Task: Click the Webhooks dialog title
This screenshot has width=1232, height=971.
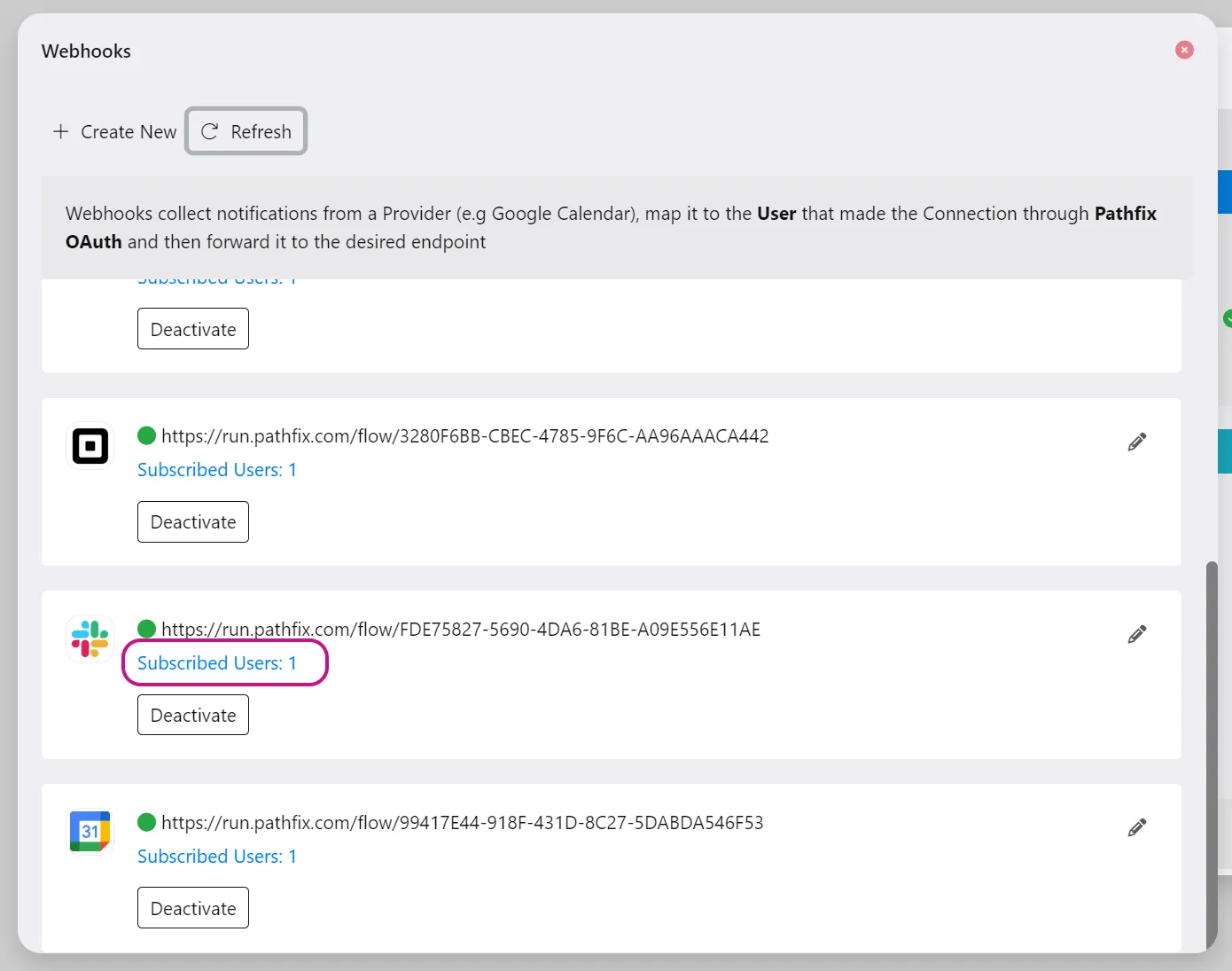Action: click(86, 51)
